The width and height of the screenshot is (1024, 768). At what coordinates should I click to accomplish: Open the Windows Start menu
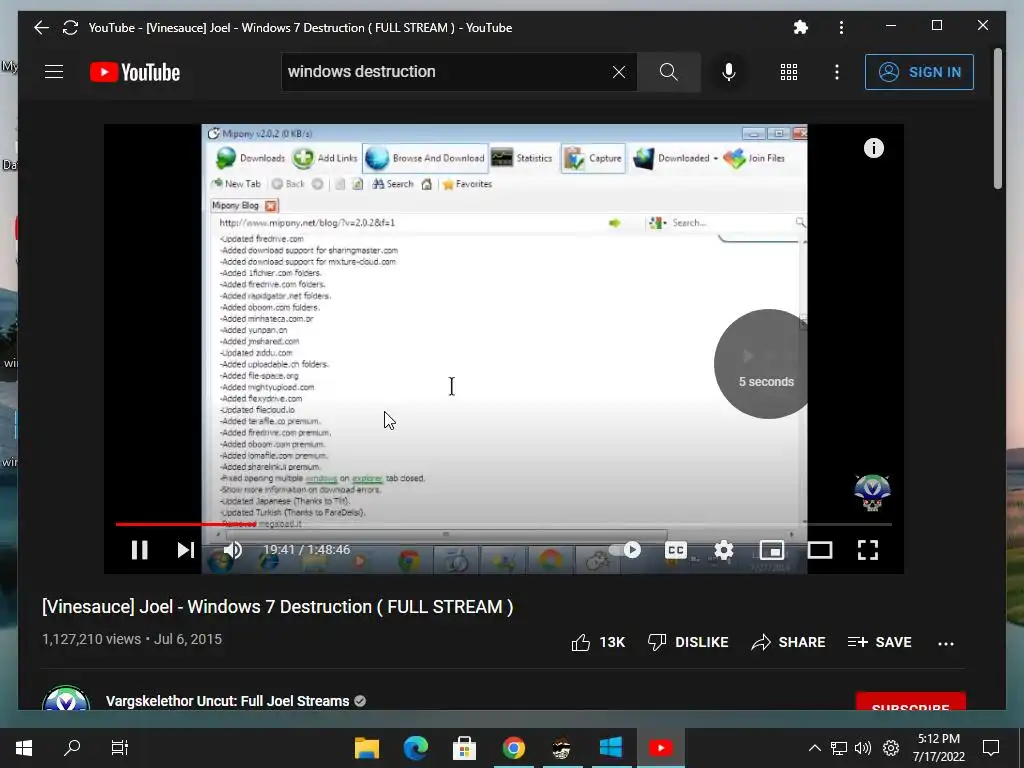coord(24,748)
